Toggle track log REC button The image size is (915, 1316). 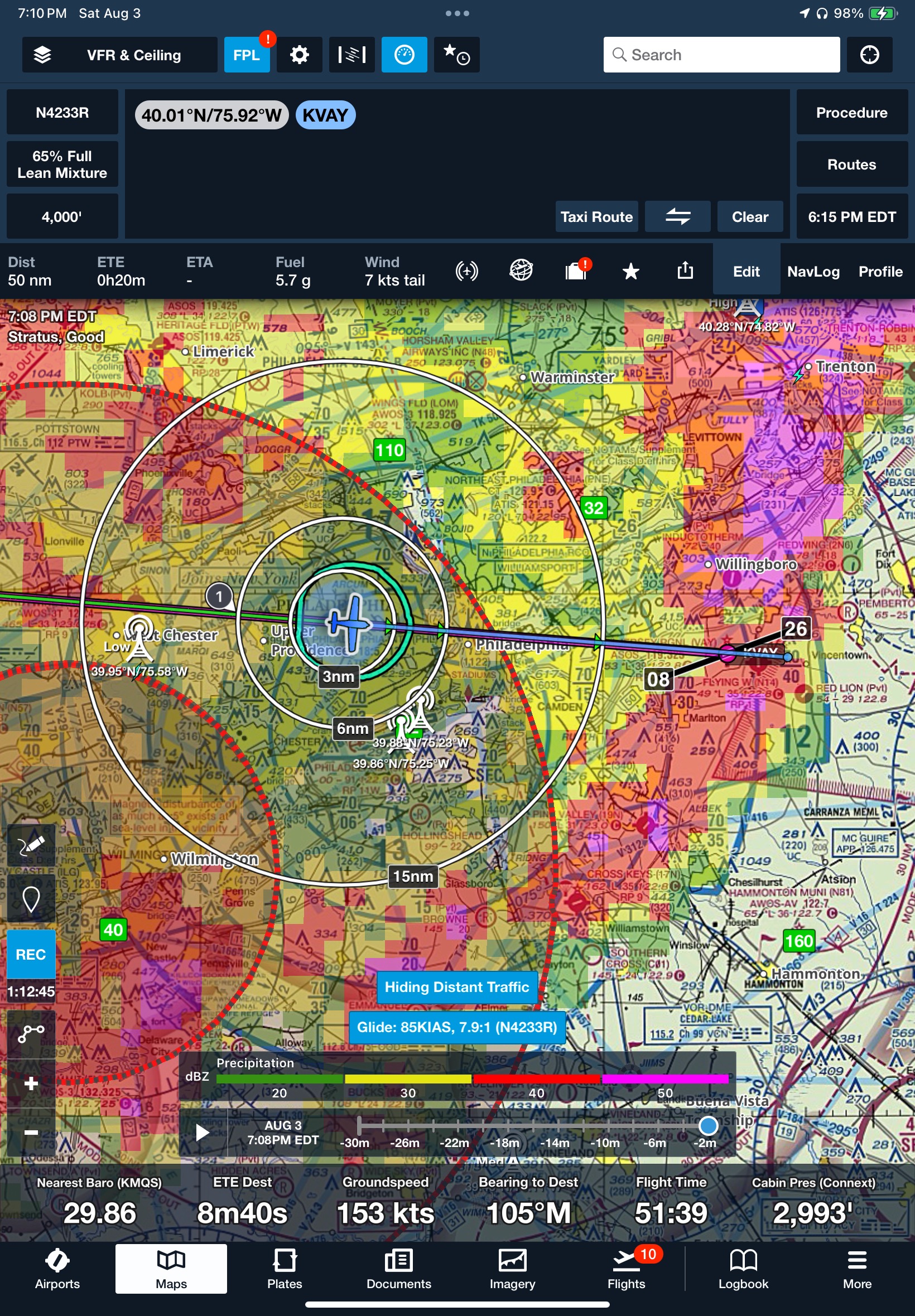[31, 955]
